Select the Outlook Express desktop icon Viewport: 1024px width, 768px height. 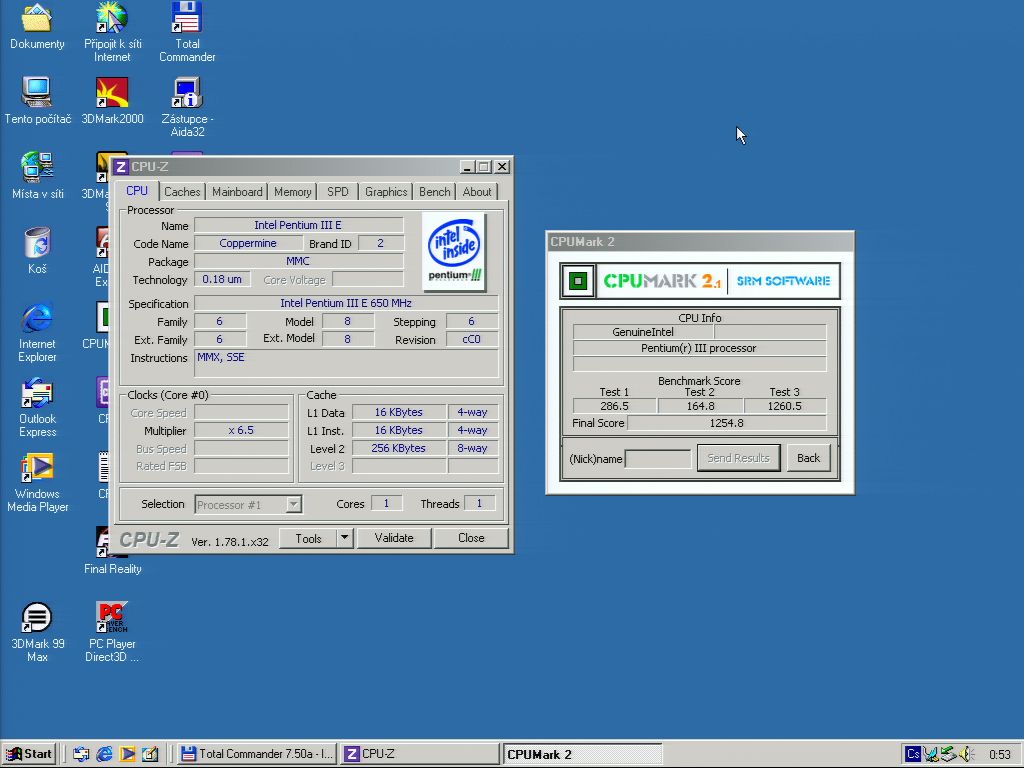click(x=37, y=407)
